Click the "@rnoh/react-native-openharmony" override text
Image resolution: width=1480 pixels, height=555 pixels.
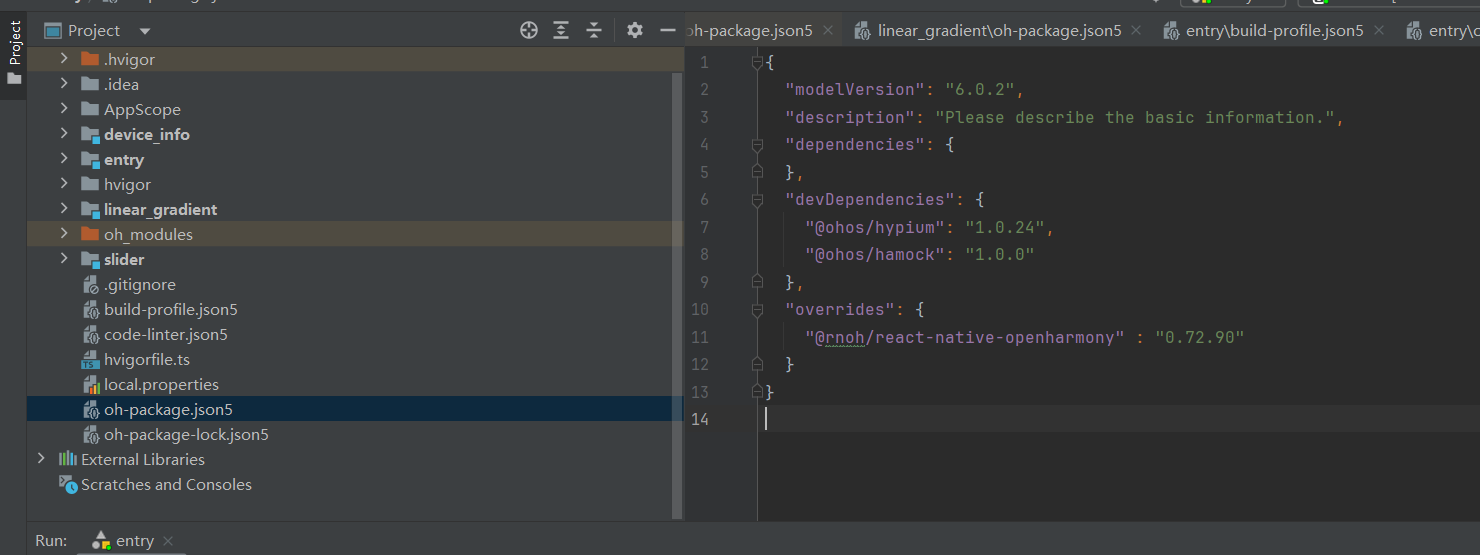964,337
